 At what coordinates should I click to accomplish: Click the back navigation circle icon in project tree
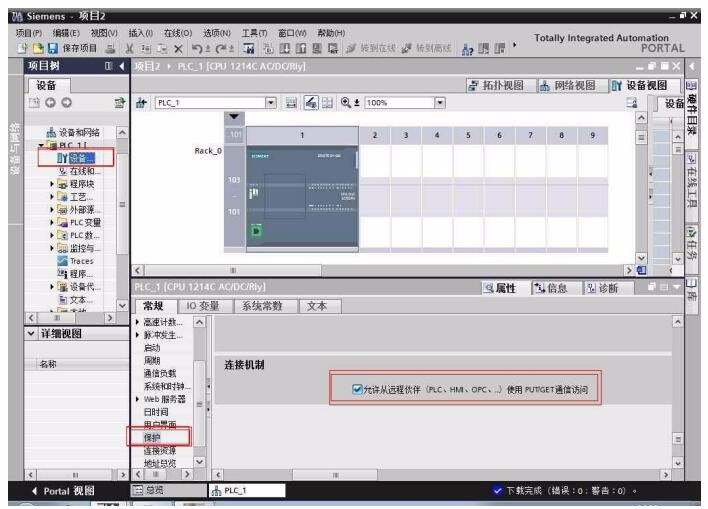pos(50,103)
